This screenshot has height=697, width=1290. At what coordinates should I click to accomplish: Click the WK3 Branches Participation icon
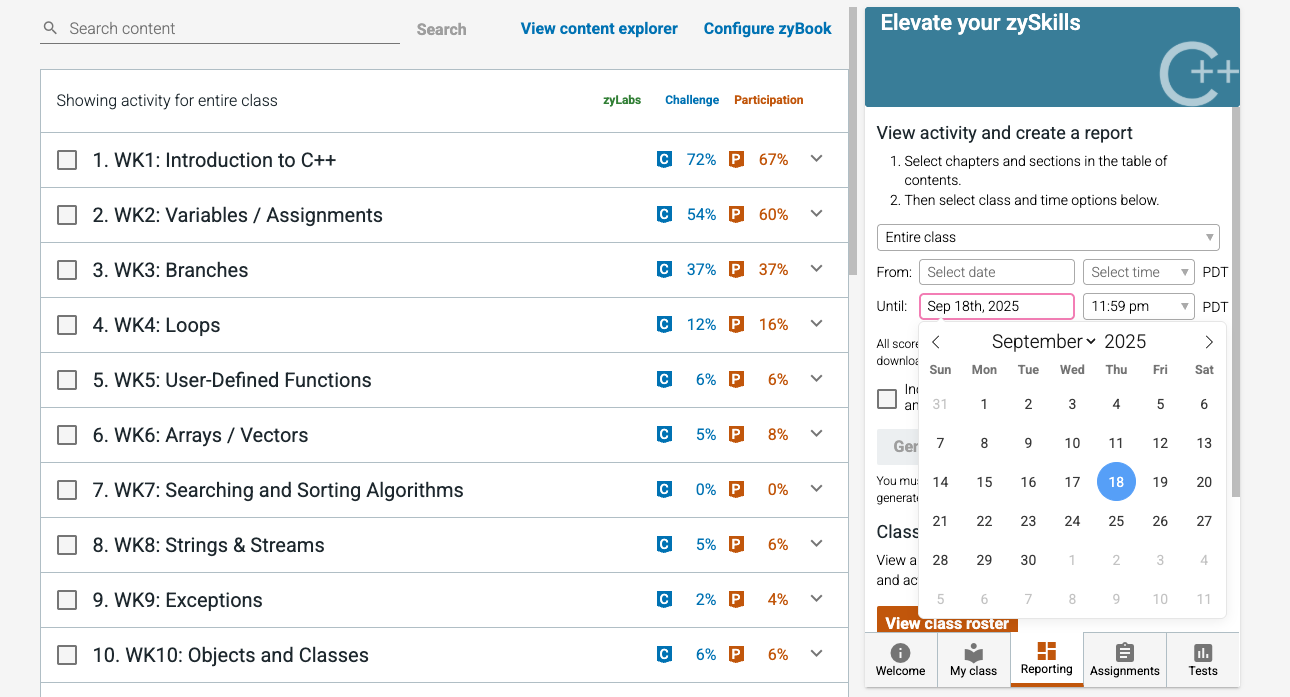point(736,269)
